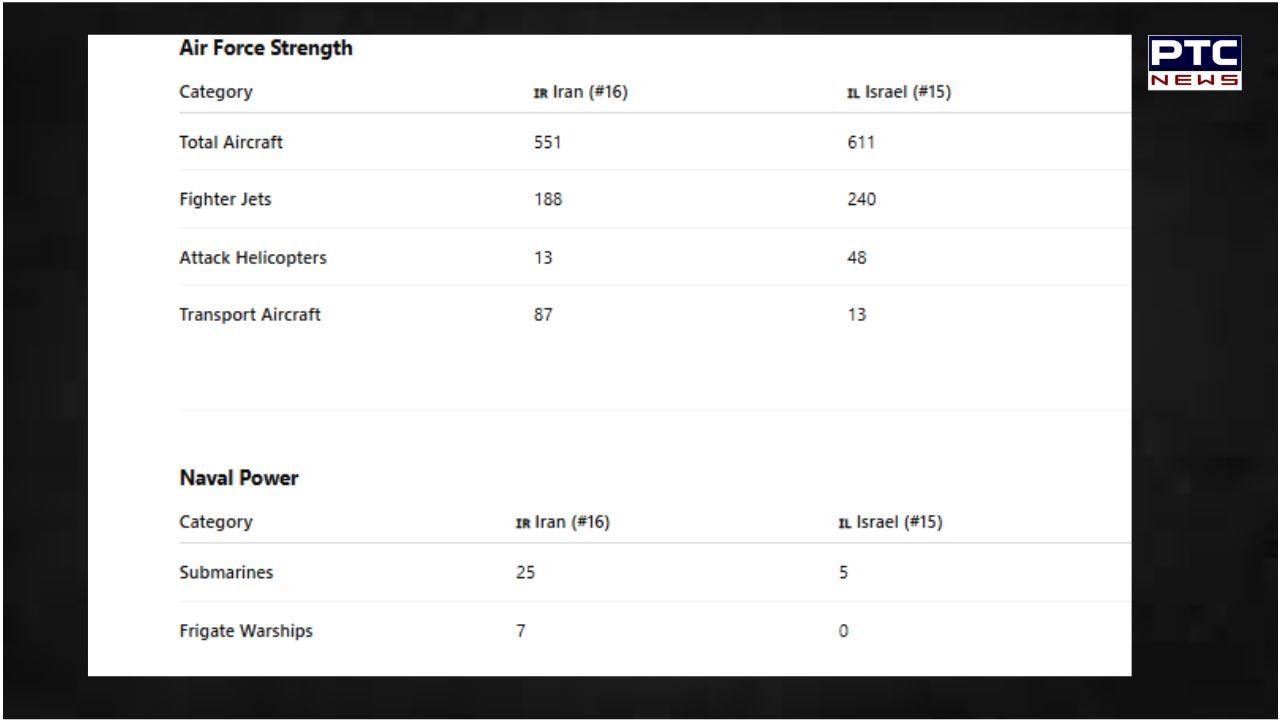This screenshot has width=1280, height=720.
Task: Click Israel (#15) header in Naval Power table
Action: [x=900, y=522]
